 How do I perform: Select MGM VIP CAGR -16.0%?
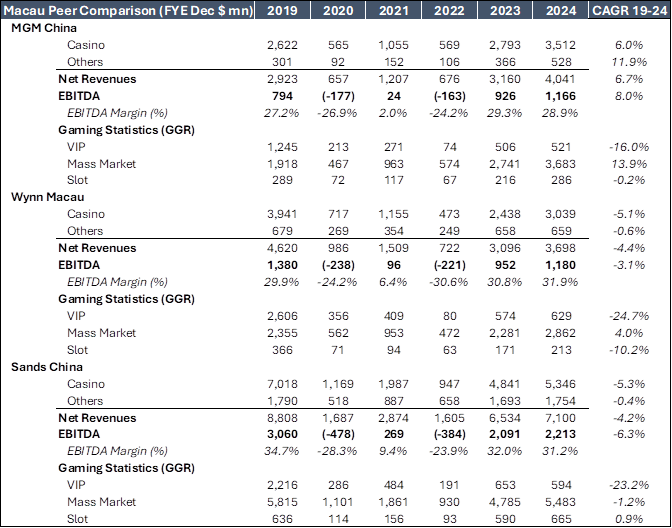tap(629, 147)
